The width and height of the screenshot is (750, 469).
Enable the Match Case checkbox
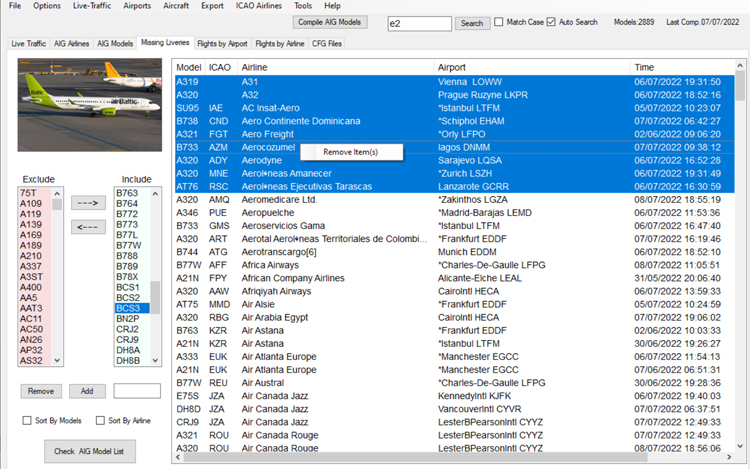pos(499,22)
